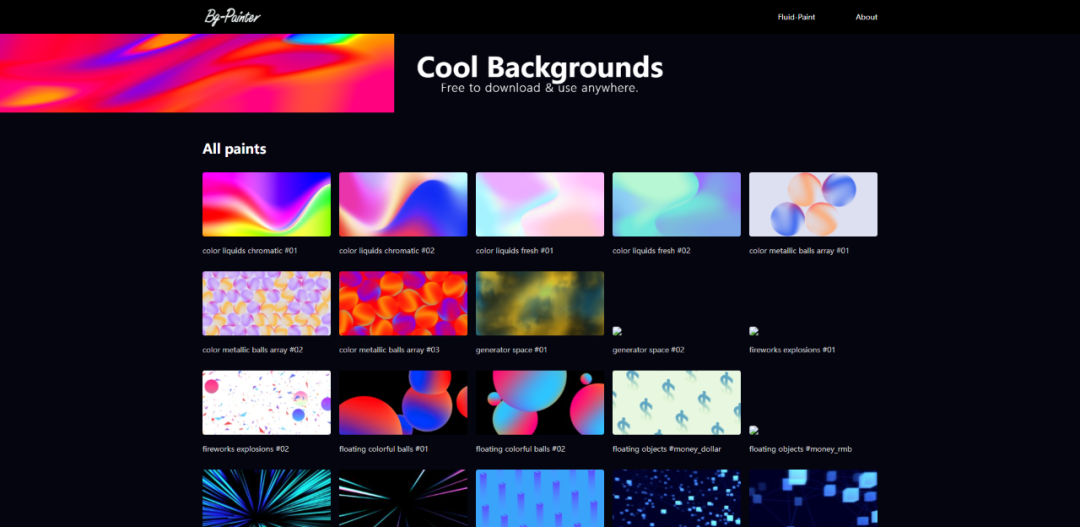
Task: Click 'Free to download & use anywhere.' subtitle
Action: pos(540,88)
